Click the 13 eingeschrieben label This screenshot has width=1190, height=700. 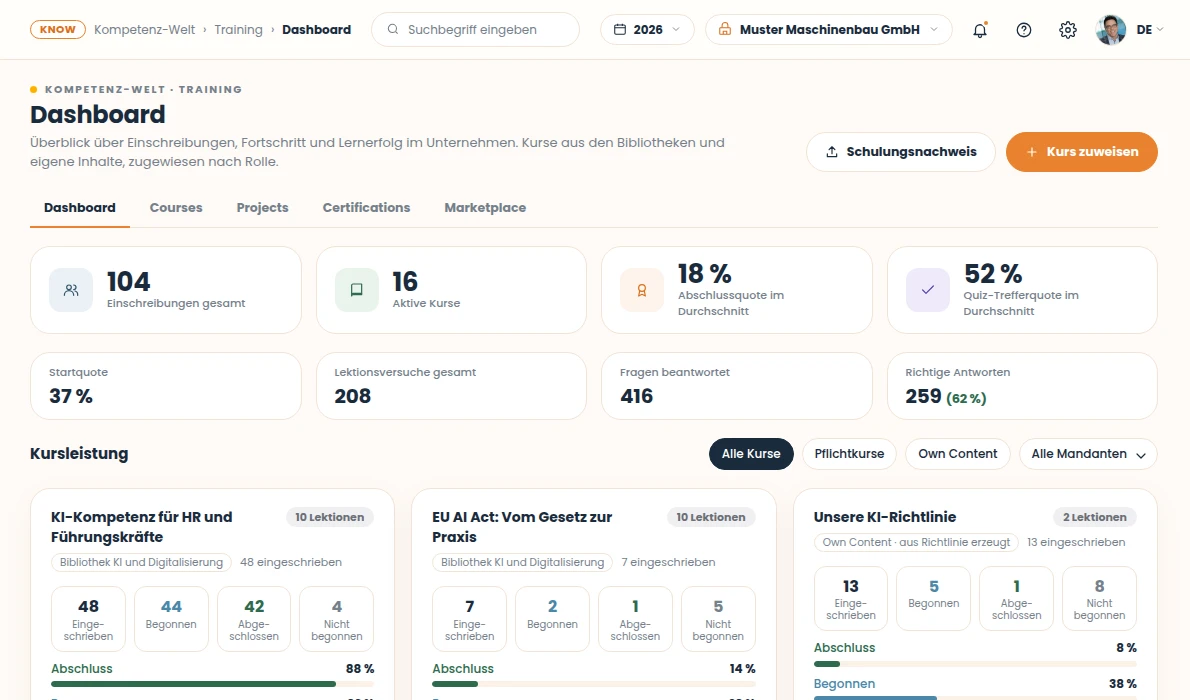[x=1076, y=542]
